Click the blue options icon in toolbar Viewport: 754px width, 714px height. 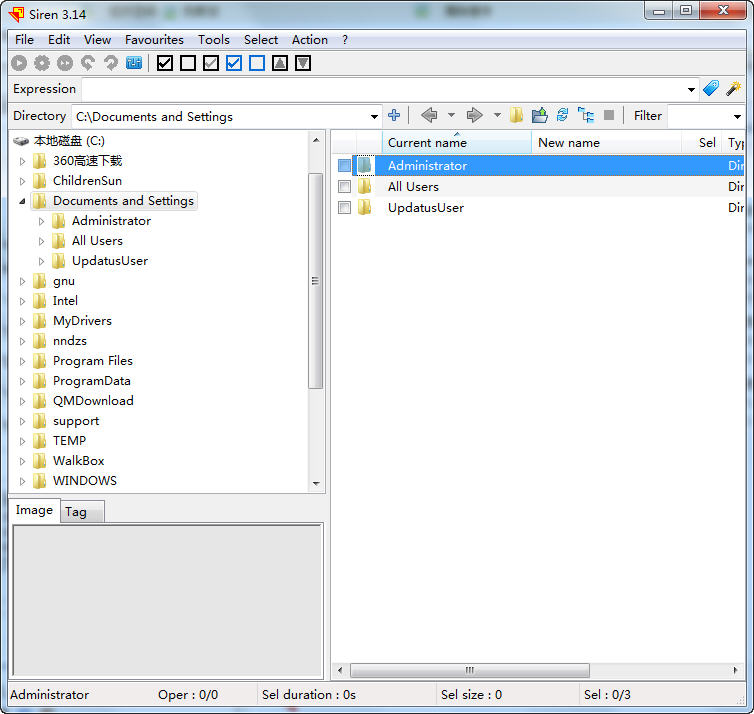click(x=134, y=63)
